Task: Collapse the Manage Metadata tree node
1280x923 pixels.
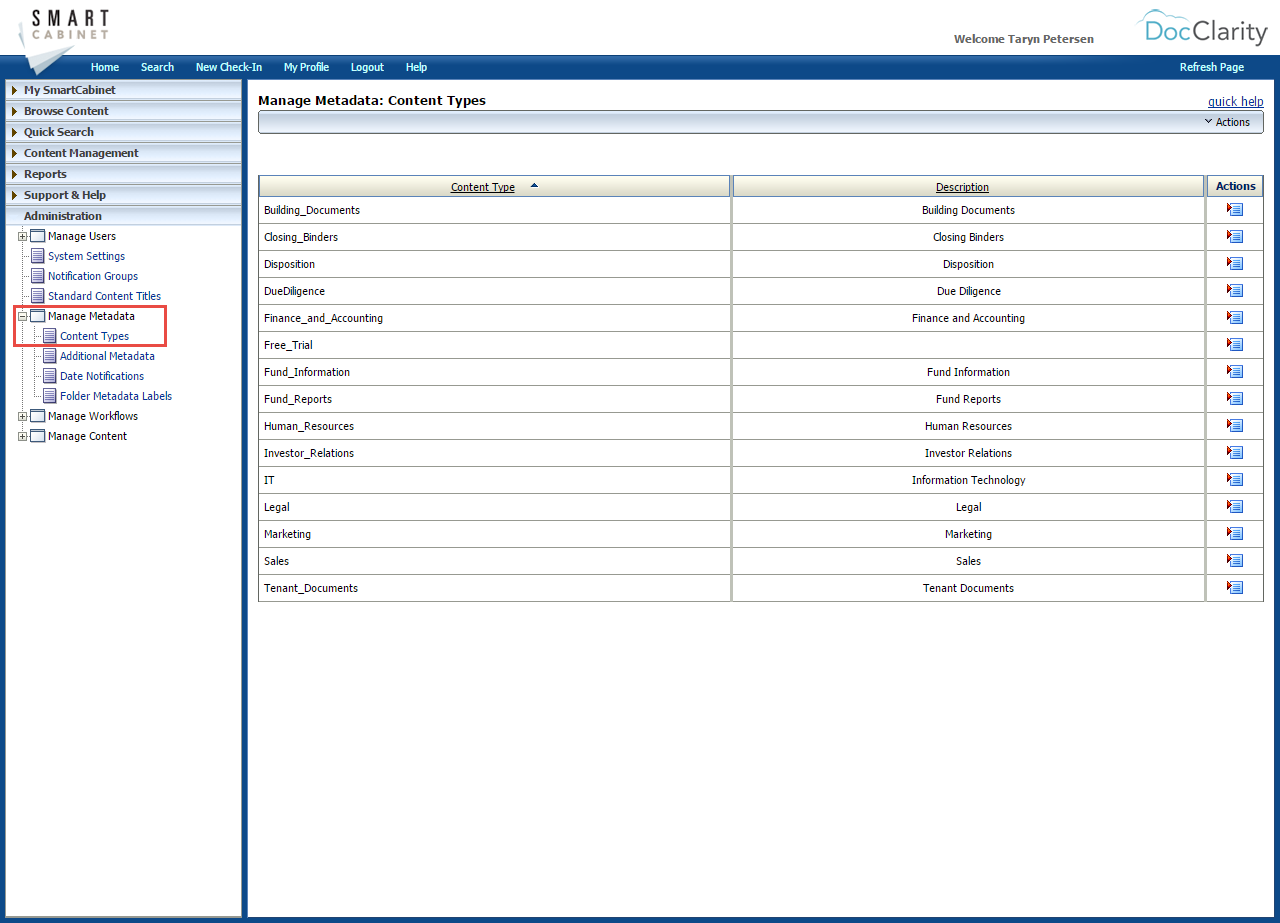Action: click(x=22, y=316)
